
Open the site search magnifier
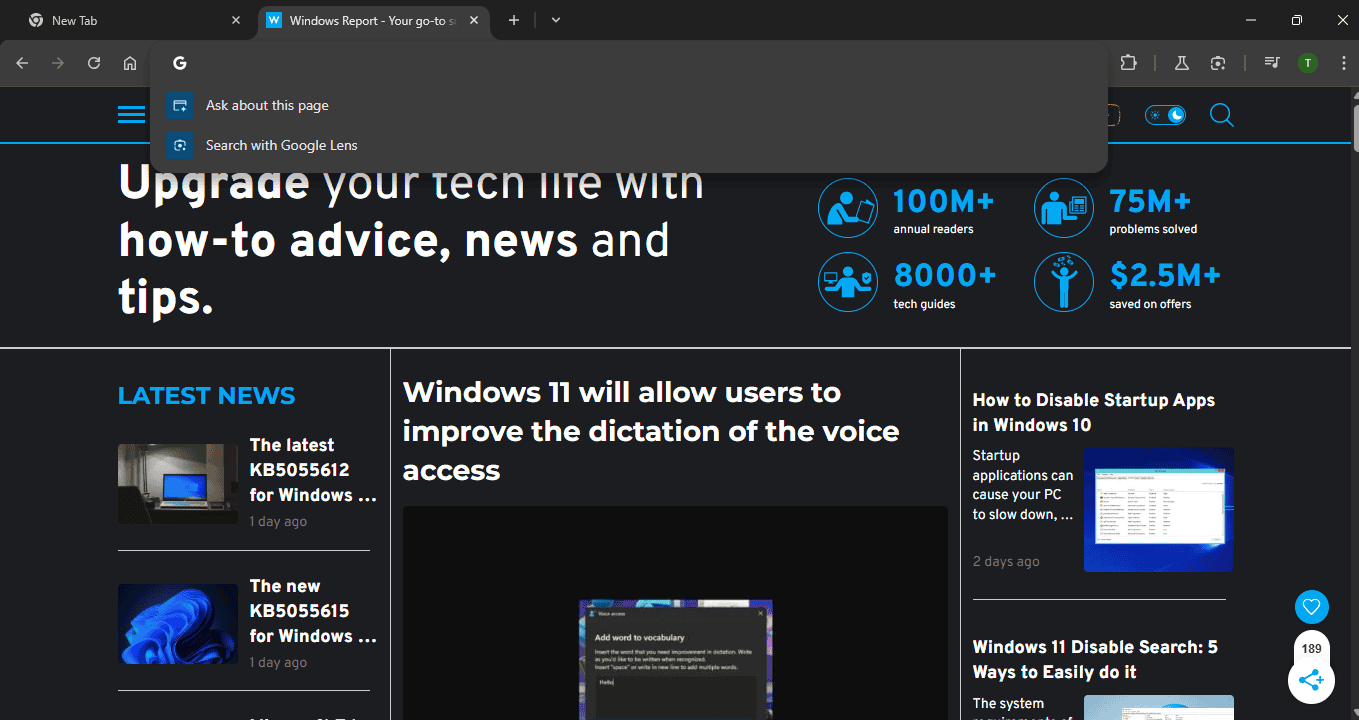pyautogui.click(x=1221, y=115)
